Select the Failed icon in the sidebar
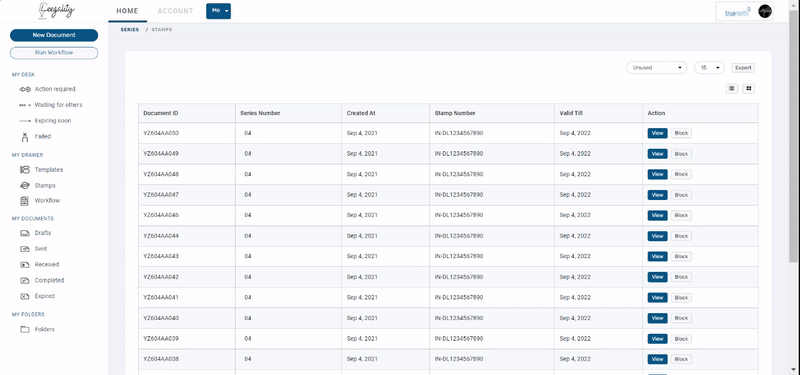Image resolution: width=800 pixels, height=375 pixels. tap(25, 137)
